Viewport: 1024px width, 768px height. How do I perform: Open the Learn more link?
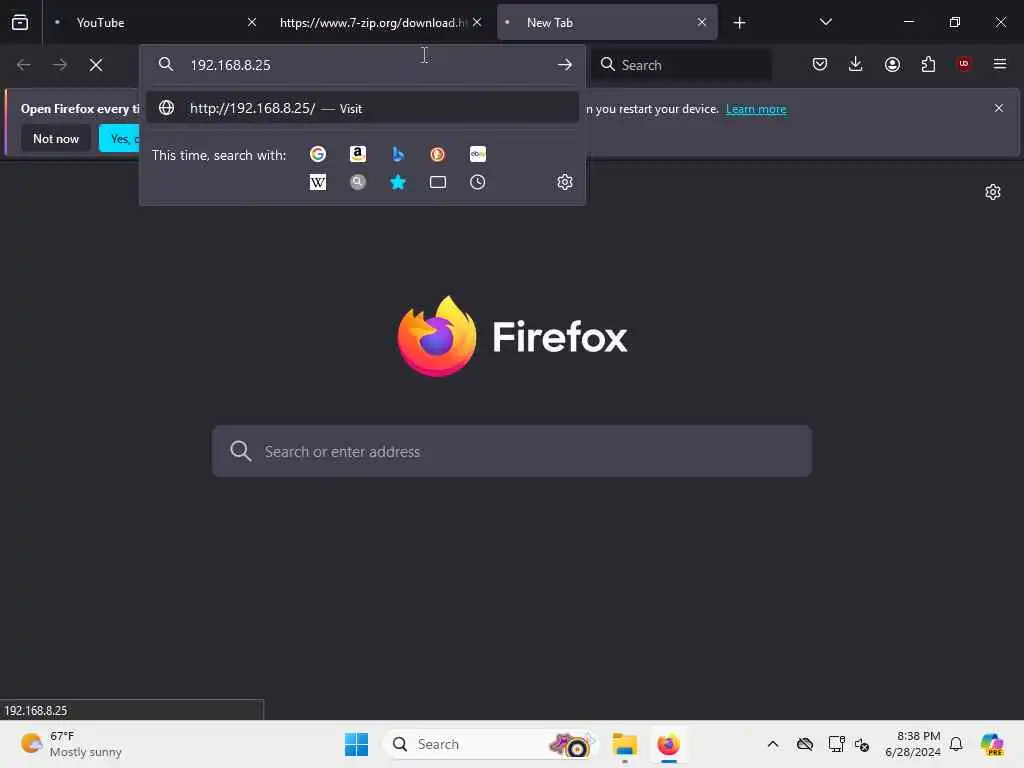(x=756, y=109)
